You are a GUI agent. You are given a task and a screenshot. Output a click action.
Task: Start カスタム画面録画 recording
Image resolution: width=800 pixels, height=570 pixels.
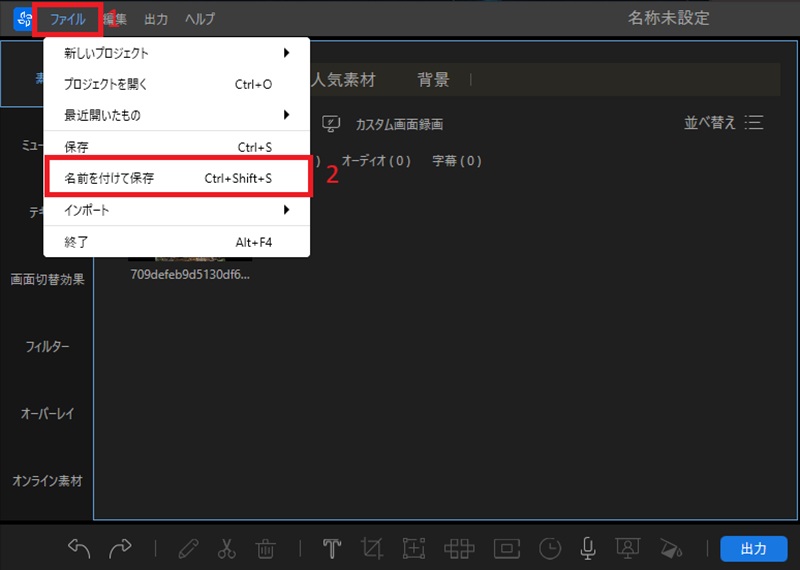399,124
